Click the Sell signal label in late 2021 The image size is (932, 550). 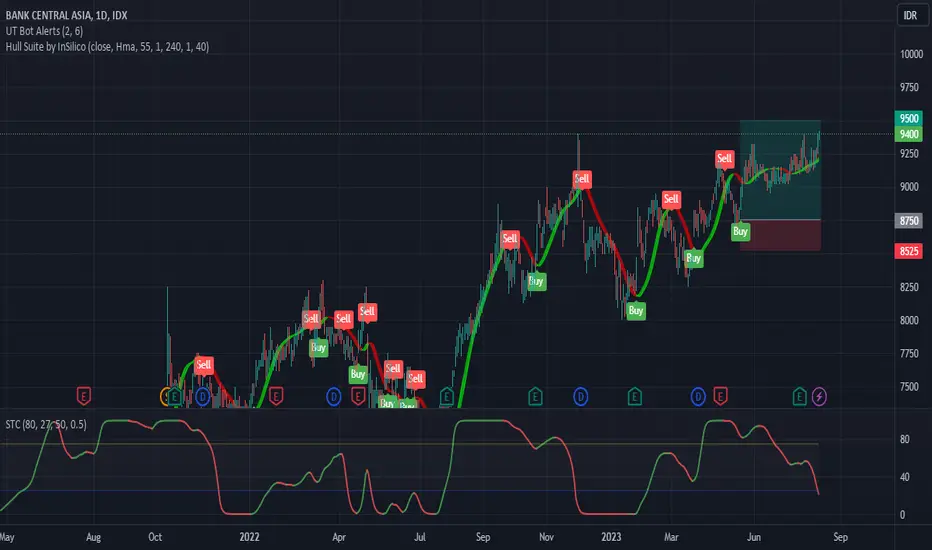(204, 365)
